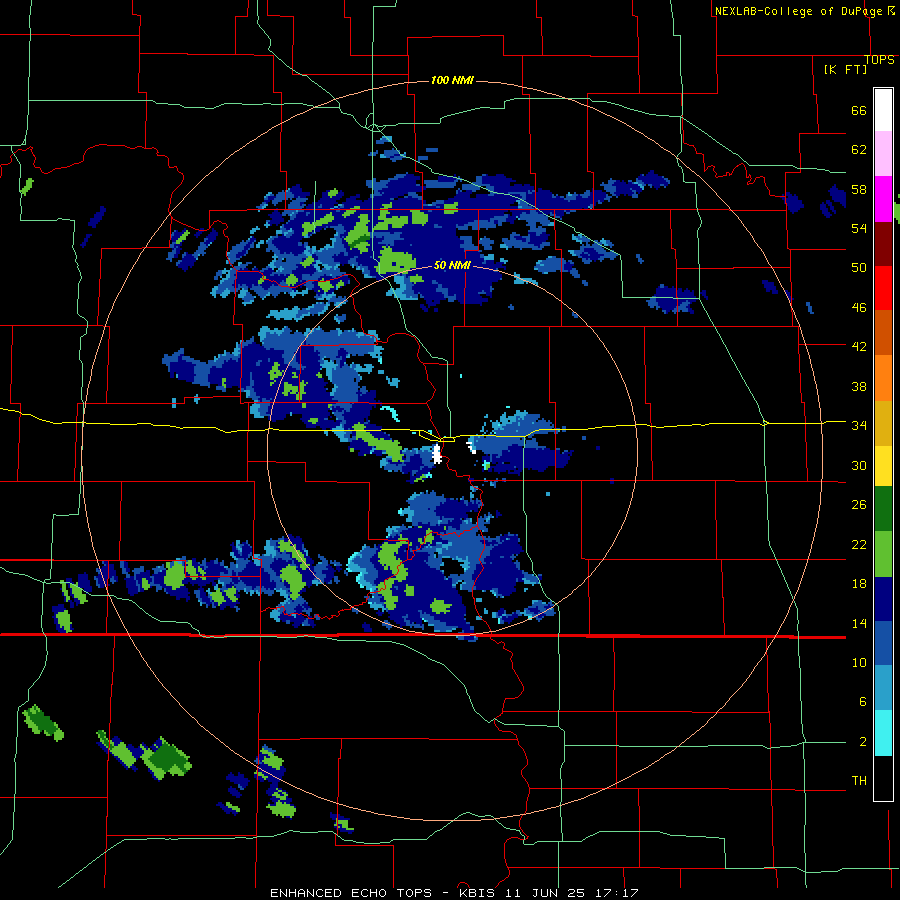Click the legend value '10'
The width and height of the screenshot is (900, 900).
(x=859, y=662)
